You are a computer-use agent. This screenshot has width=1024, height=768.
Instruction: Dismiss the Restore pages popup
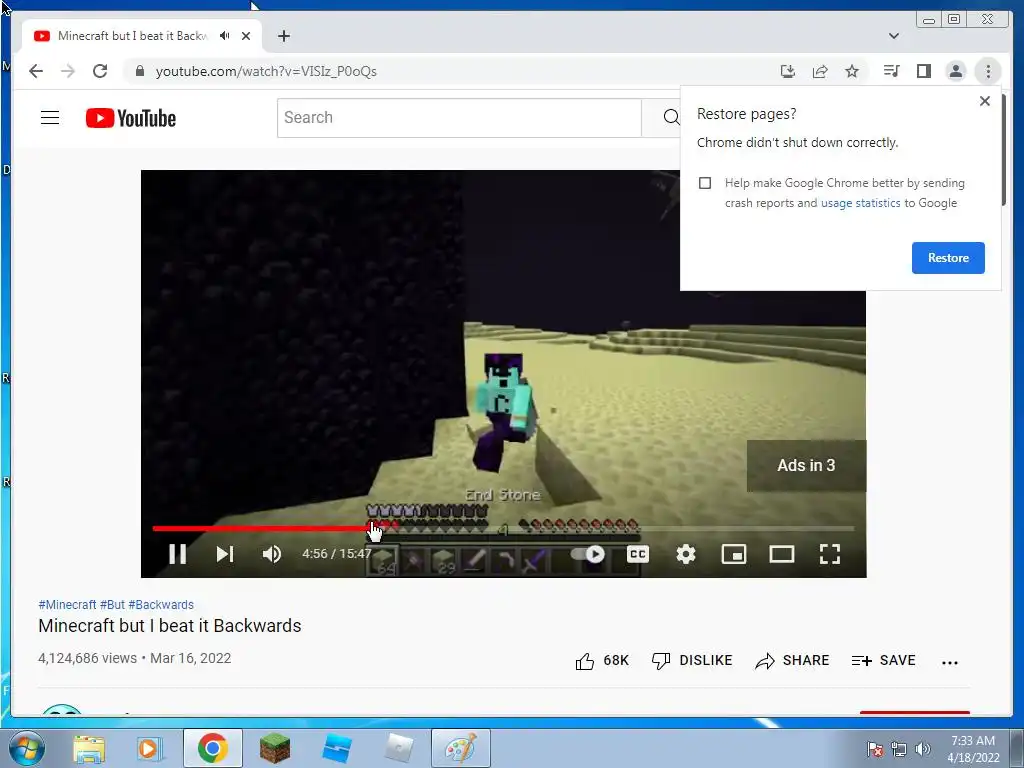coord(985,101)
